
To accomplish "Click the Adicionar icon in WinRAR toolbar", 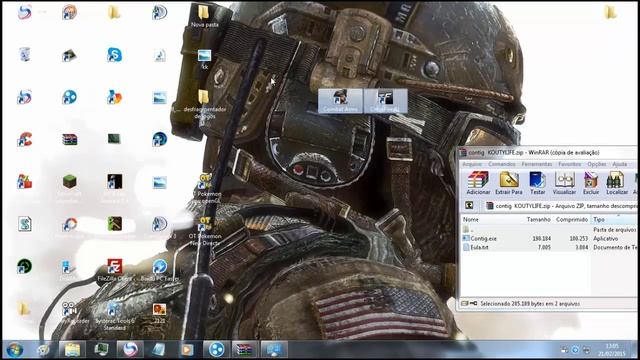I will point(478,183).
